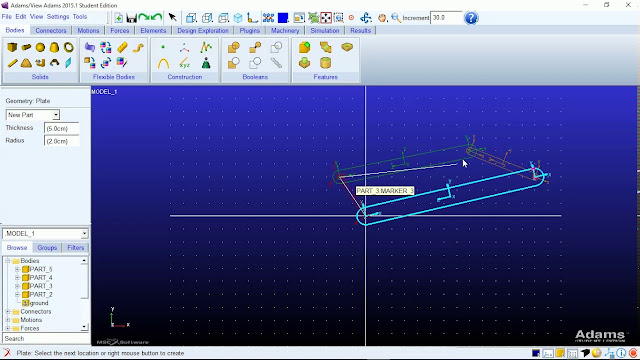640x360 pixels.
Task: Activate the Select arrow tool
Action: pos(172,18)
